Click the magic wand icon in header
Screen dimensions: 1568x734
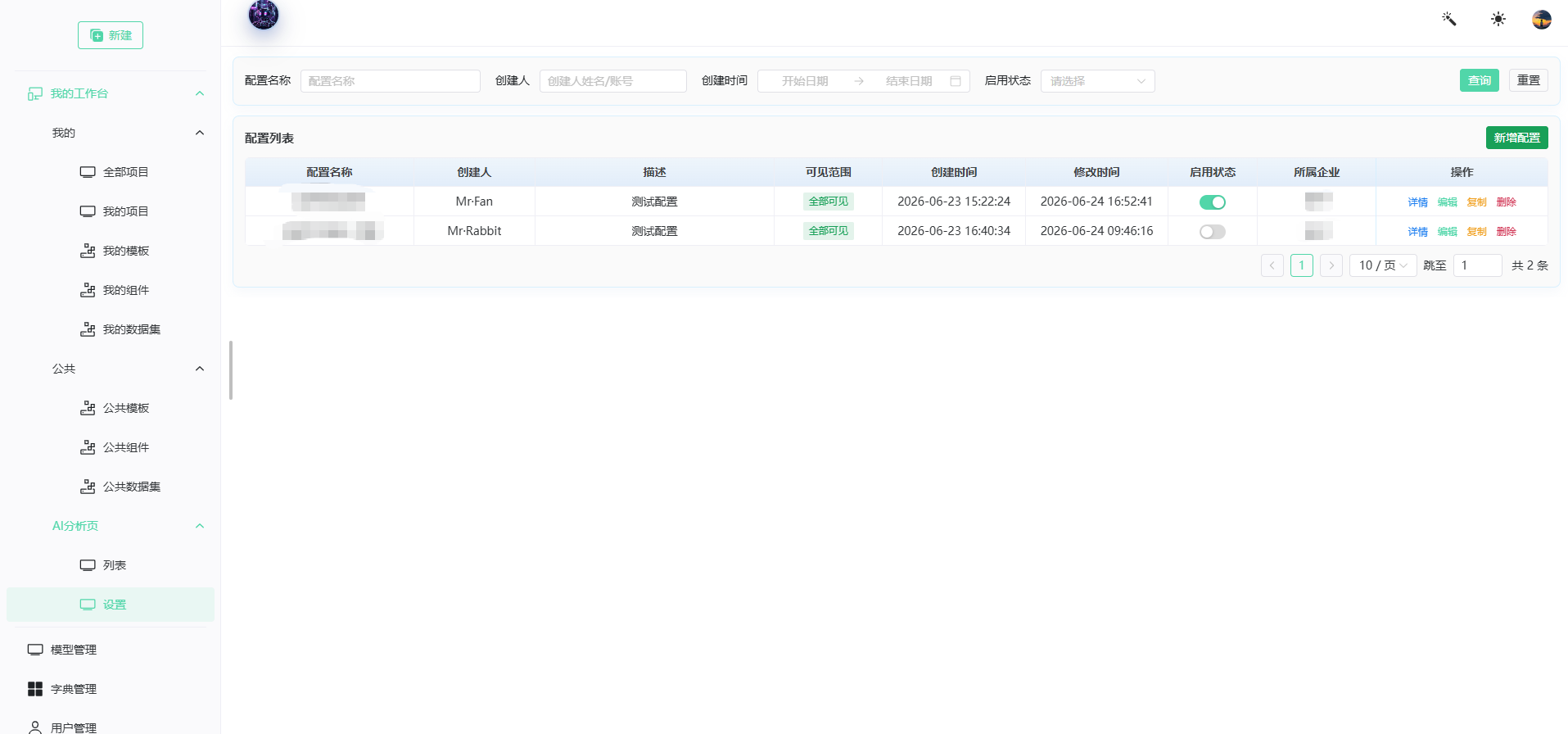(1448, 19)
